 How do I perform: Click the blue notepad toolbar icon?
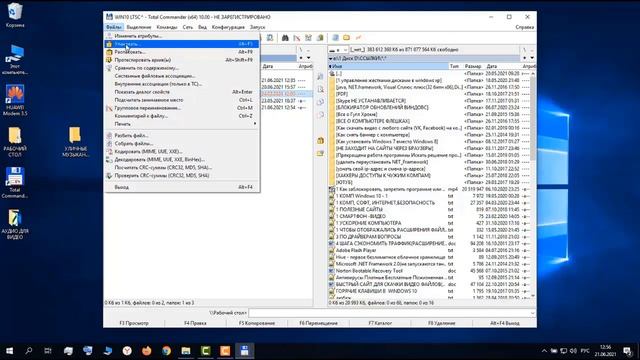point(335,38)
